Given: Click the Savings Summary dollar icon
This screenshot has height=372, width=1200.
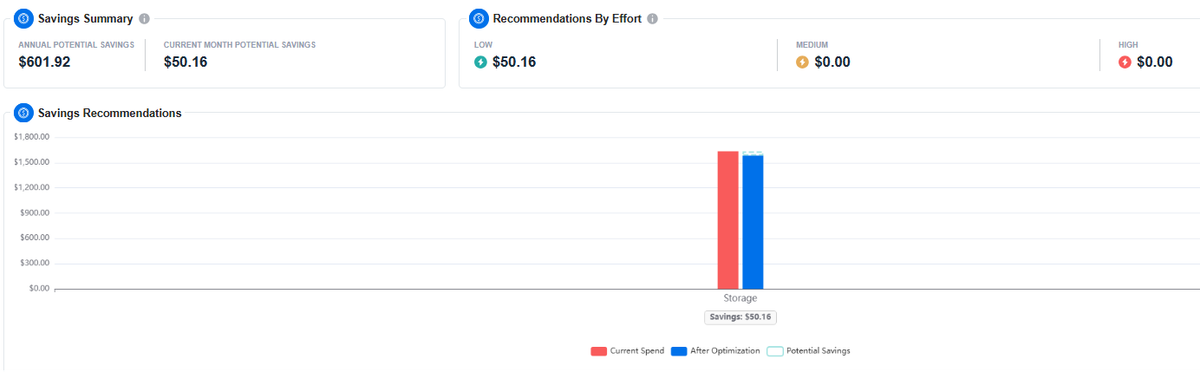Looking at the screenshot, I should (23, 19).
